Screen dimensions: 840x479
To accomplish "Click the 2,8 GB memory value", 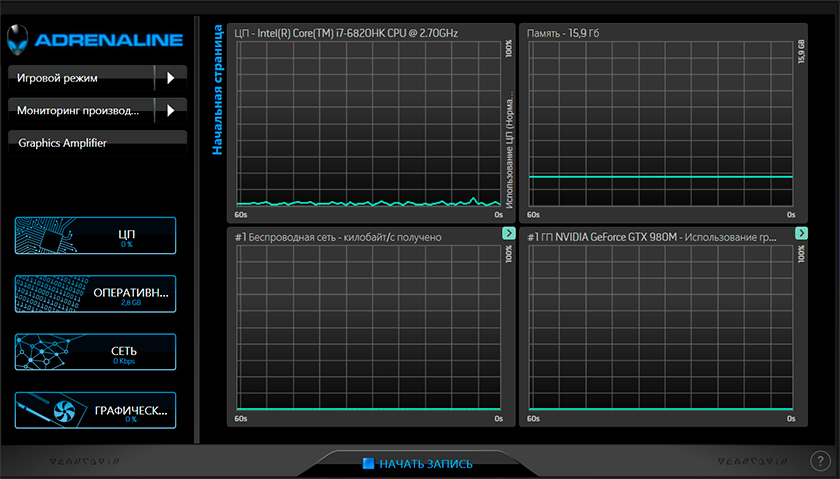I will pyautogui.click(x=131, y=303).
